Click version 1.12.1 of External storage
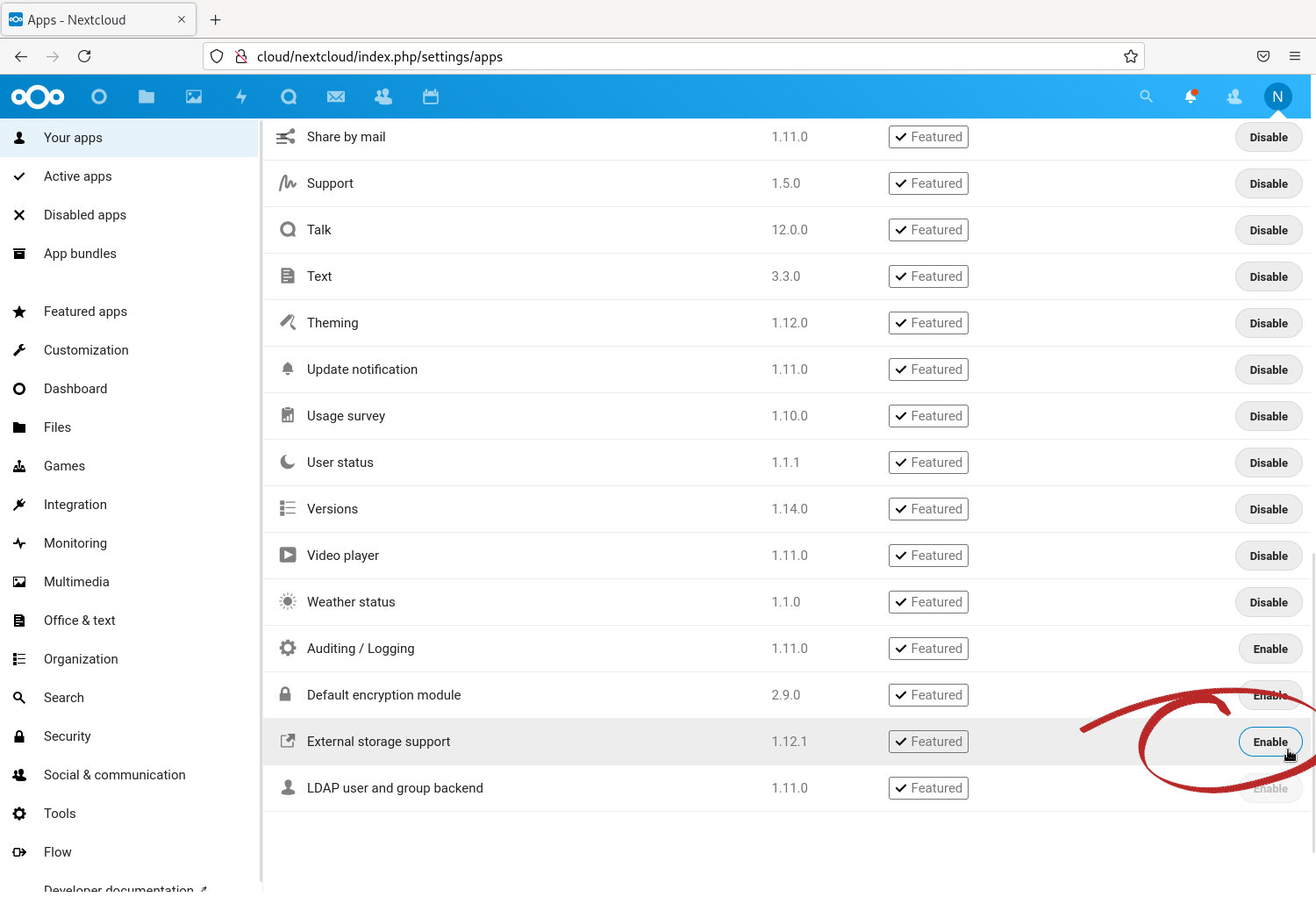 790,742
